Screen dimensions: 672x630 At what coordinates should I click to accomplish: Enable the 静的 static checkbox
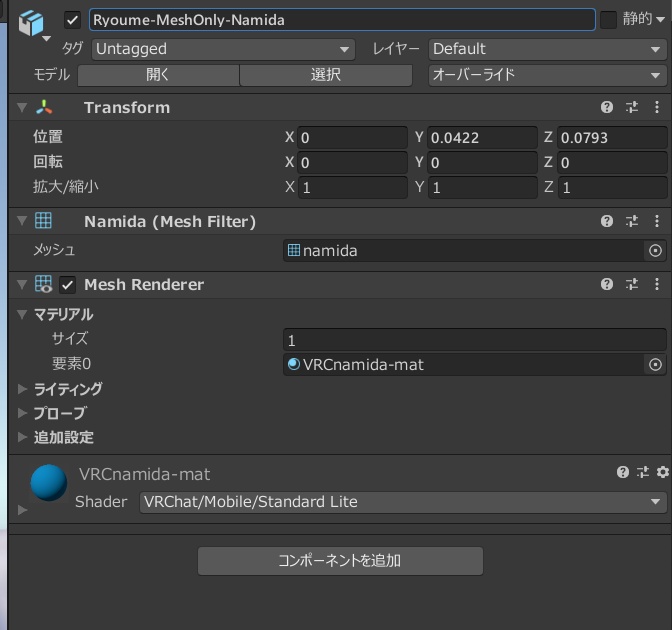608,20
